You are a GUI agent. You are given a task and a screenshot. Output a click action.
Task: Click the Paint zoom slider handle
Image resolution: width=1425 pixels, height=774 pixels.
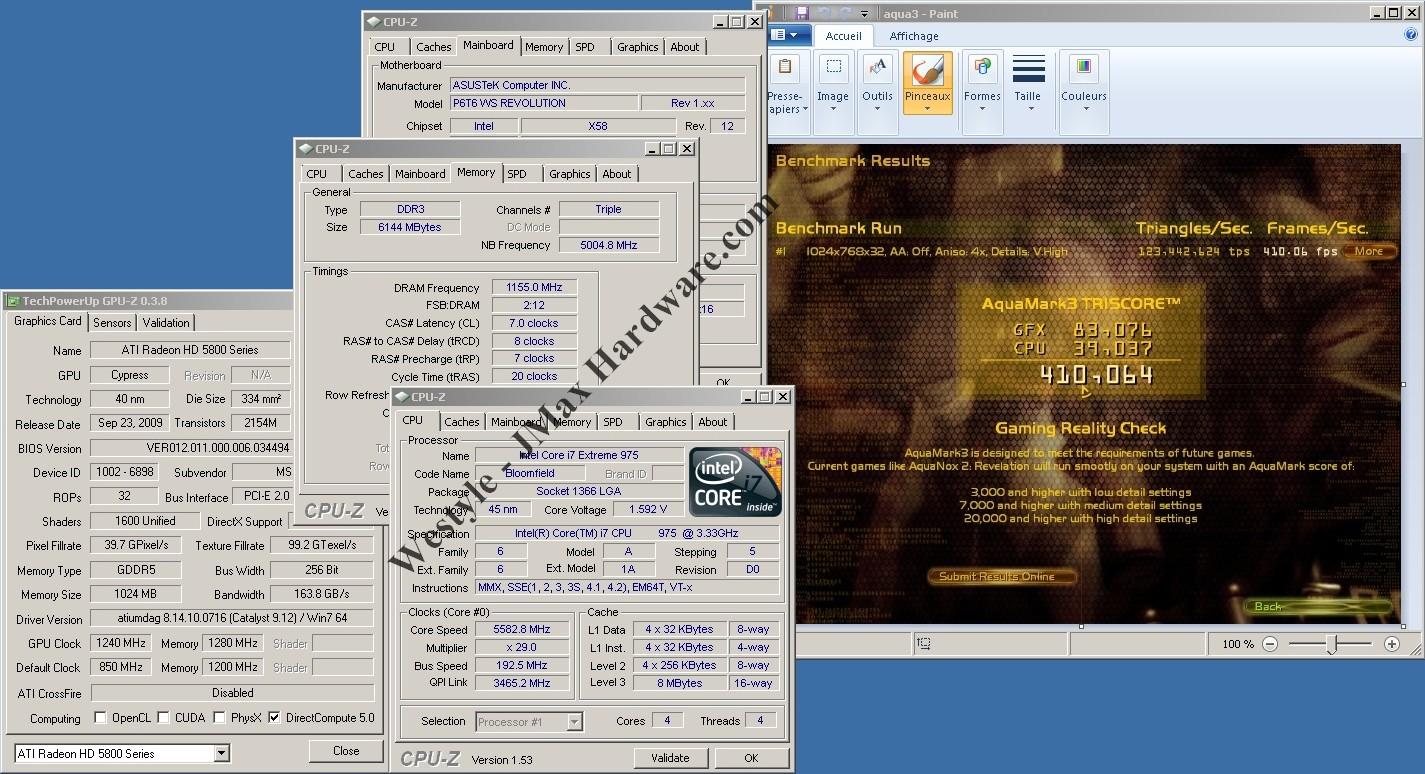1331,645
